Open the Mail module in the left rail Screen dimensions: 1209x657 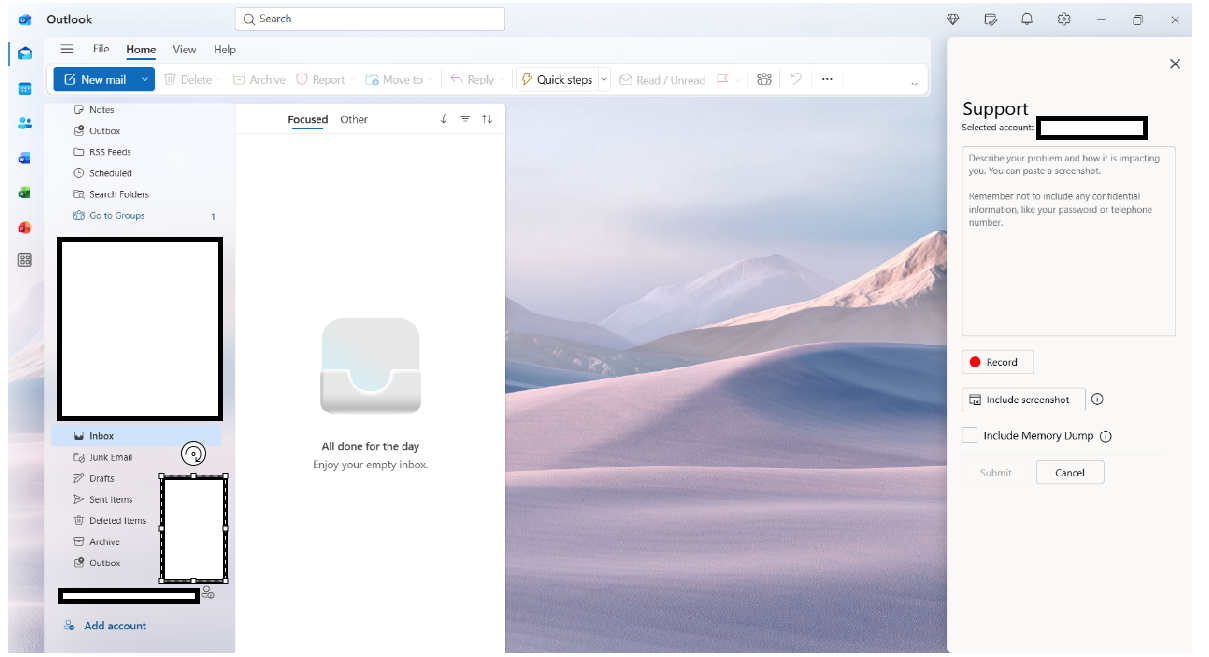tap(25, 54)
